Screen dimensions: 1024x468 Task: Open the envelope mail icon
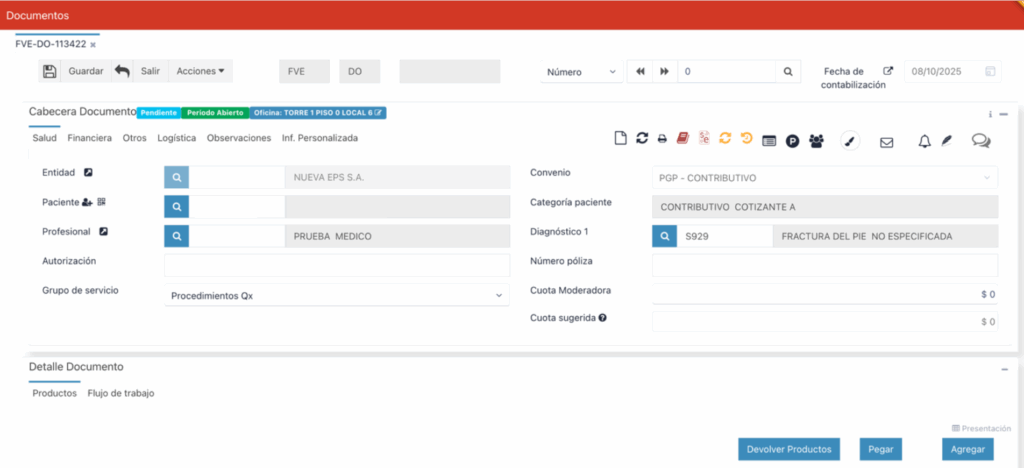[886, 142]
